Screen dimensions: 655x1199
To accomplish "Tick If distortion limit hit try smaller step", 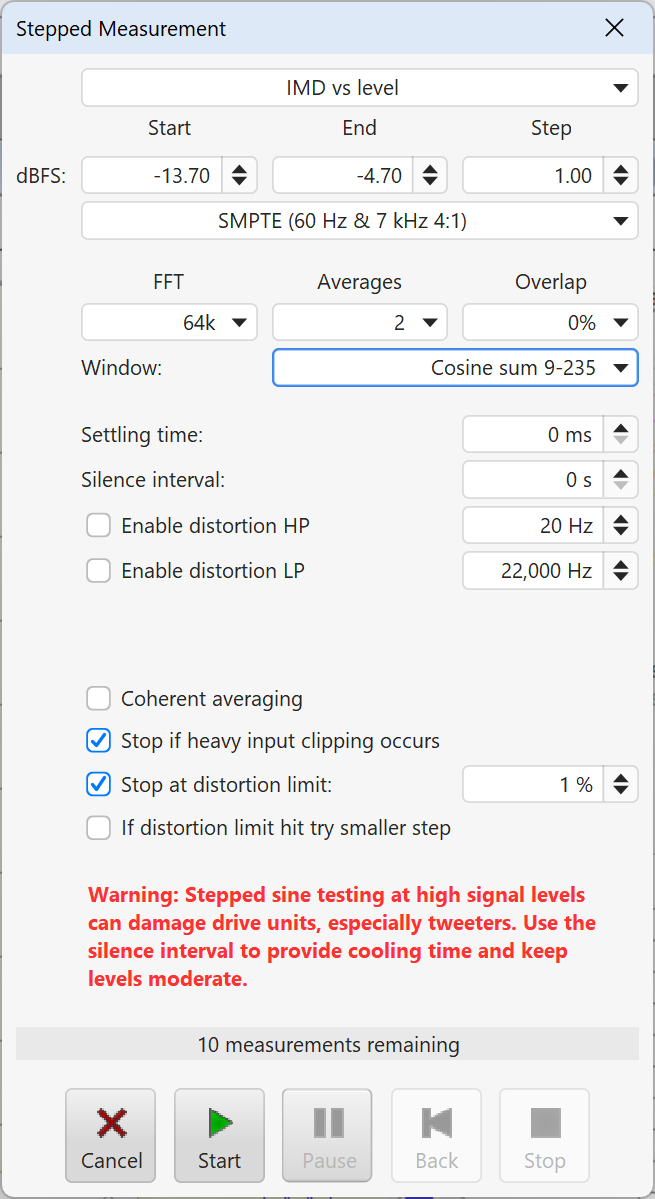I will click(x=99, y=828).
